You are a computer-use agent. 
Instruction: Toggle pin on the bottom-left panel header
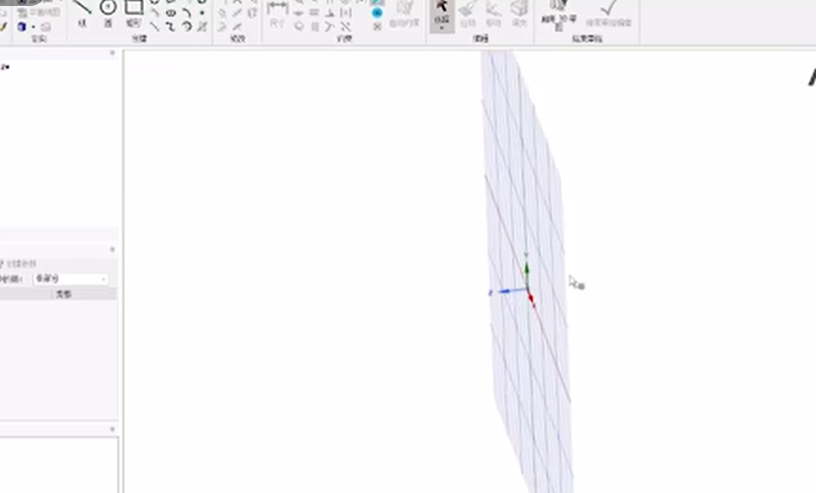click(x=112, y=429)
